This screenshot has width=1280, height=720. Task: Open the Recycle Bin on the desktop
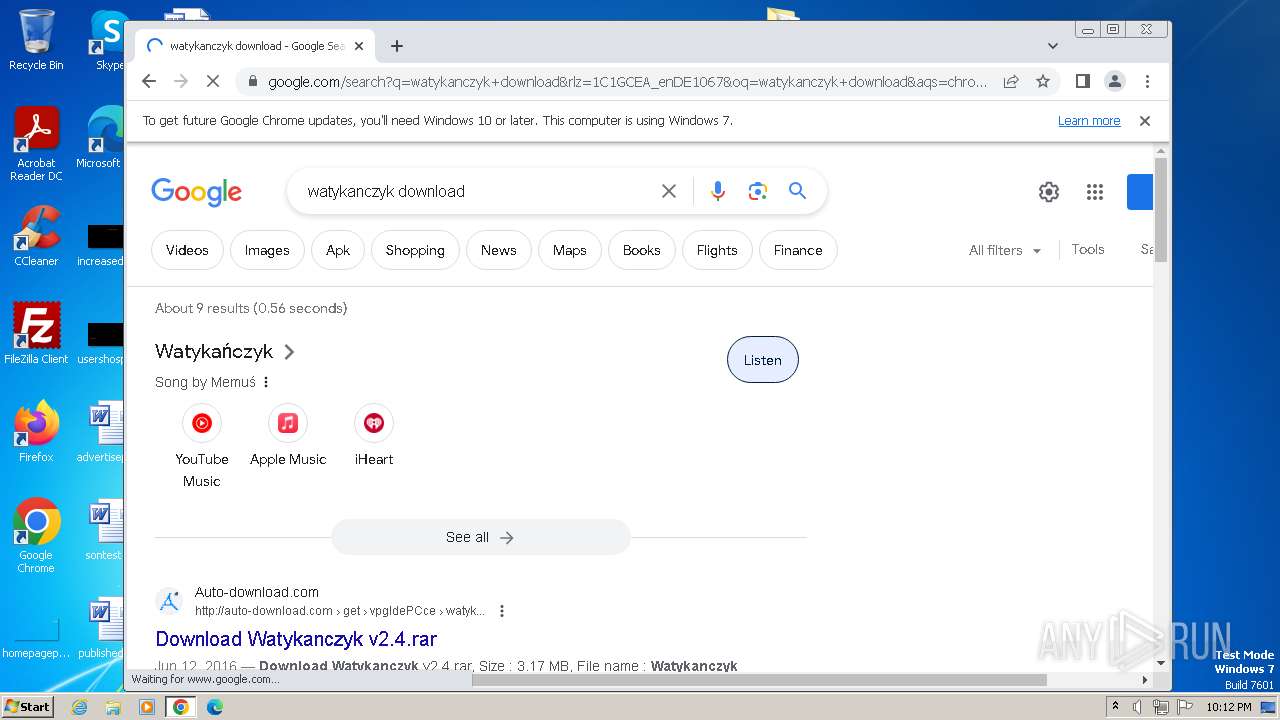tap(36, 40)
